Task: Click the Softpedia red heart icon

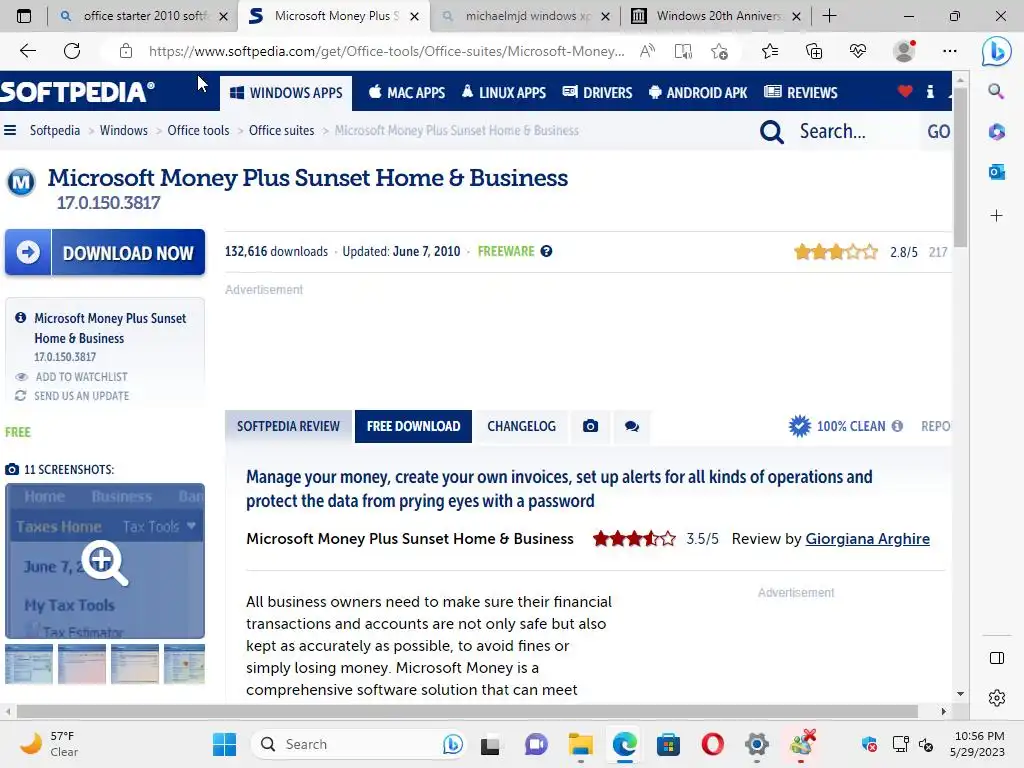Action: coord(904,92)
